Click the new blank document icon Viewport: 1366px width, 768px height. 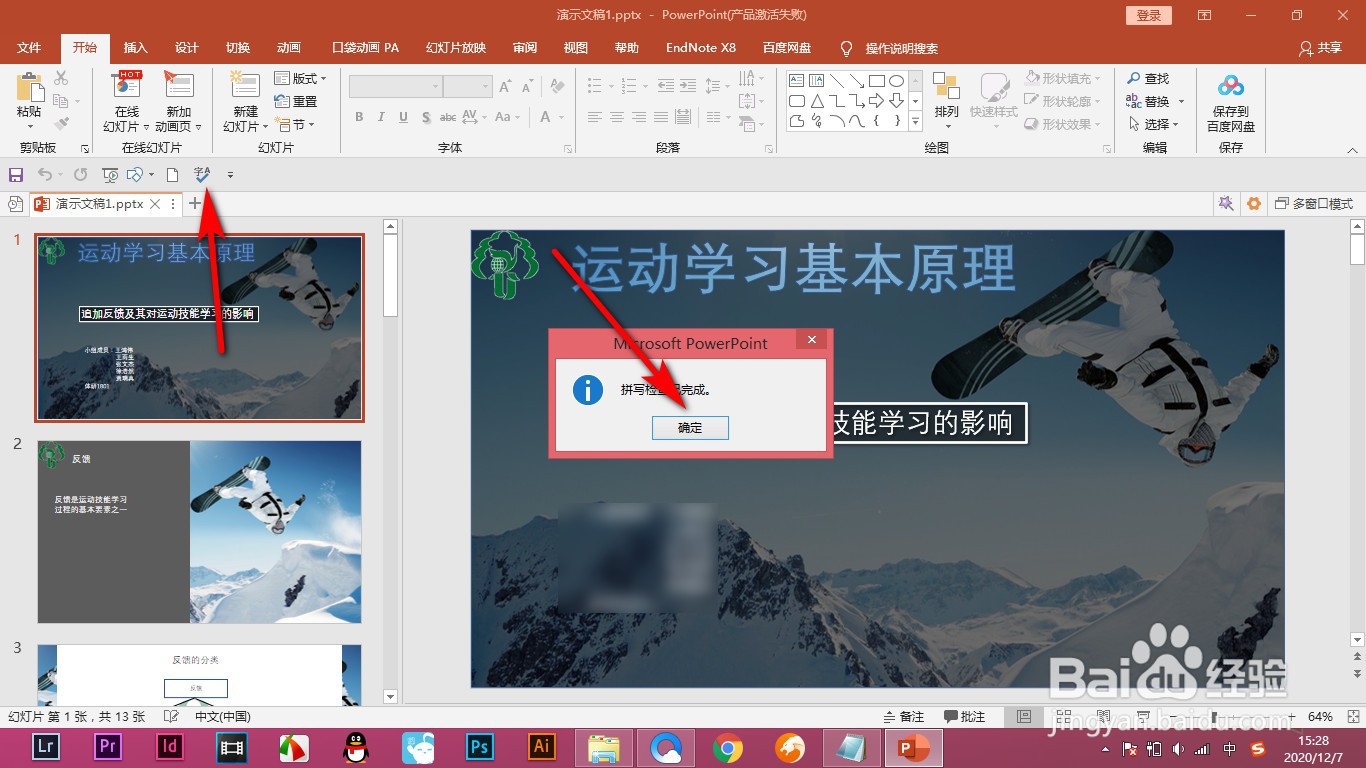click(x=172, y=175)
